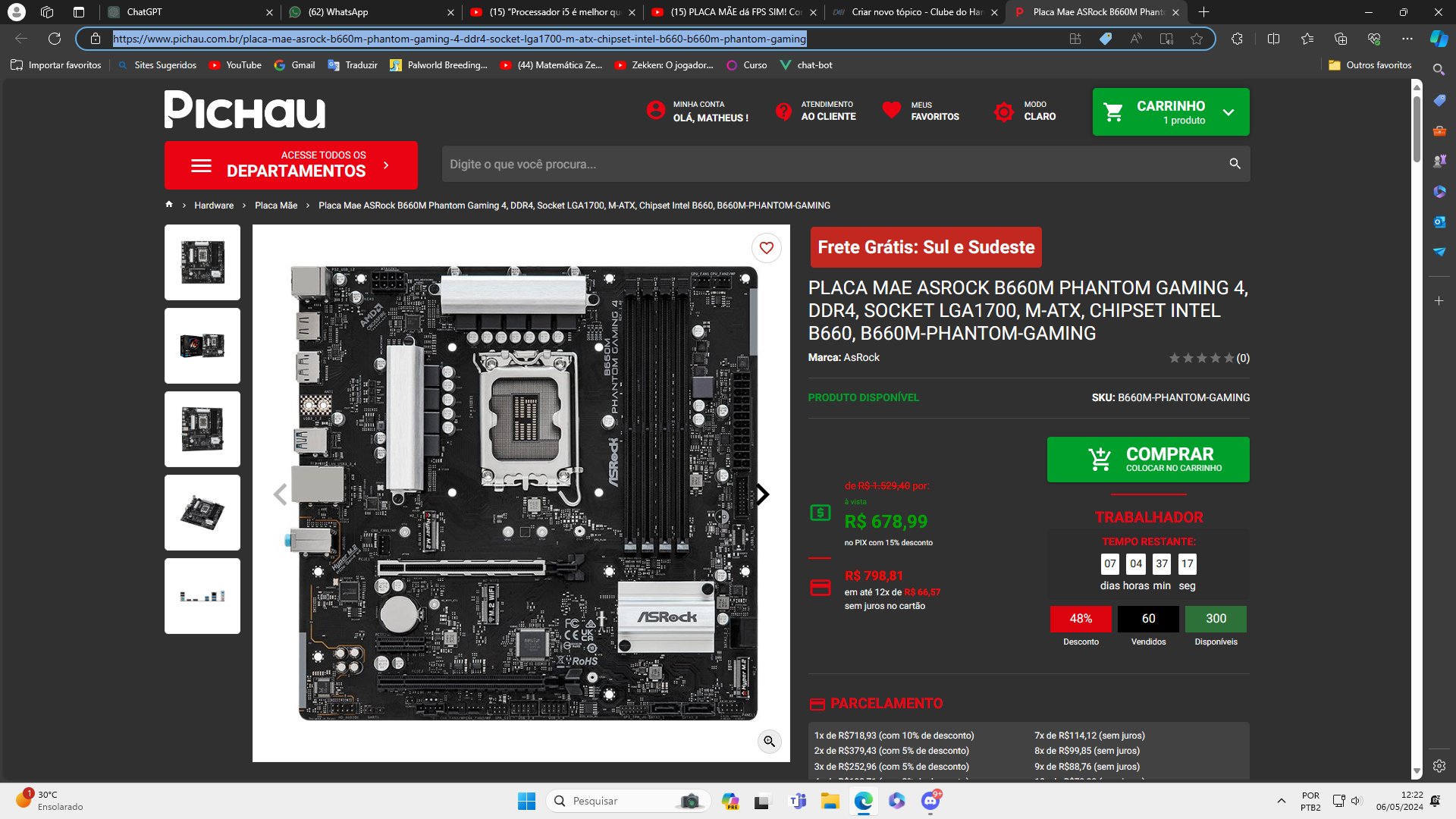1456x819 pixels.
Task: Click the browser address bar URL
Action: 460,39
